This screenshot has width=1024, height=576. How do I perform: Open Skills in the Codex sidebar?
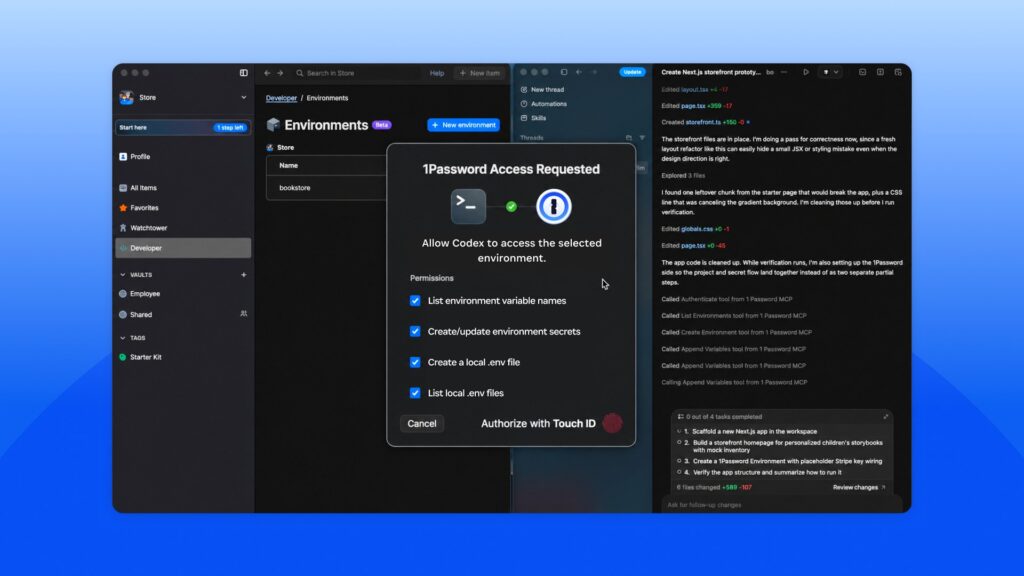[533, 118]
